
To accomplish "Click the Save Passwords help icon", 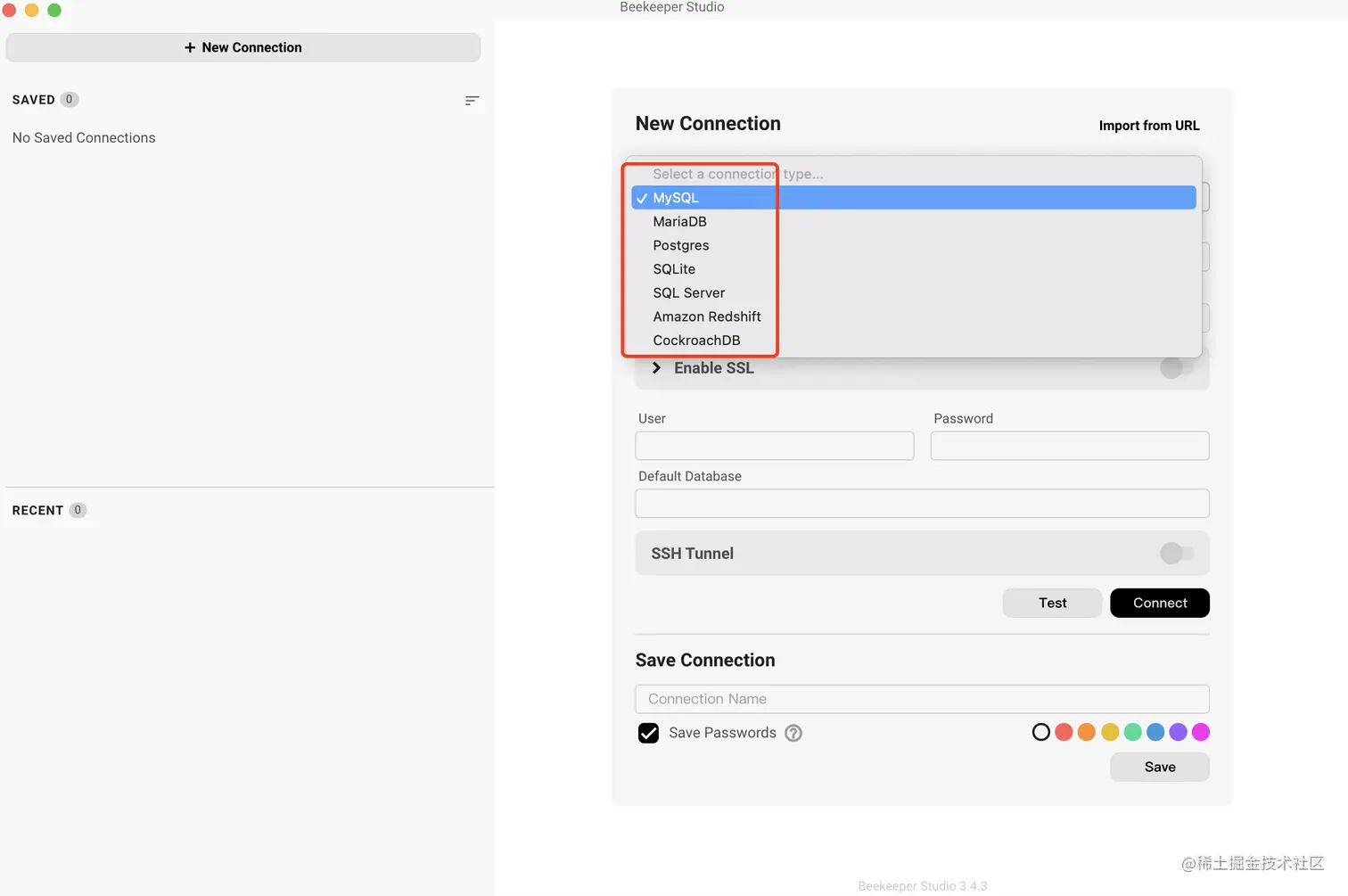I will (x=793, y=733).
